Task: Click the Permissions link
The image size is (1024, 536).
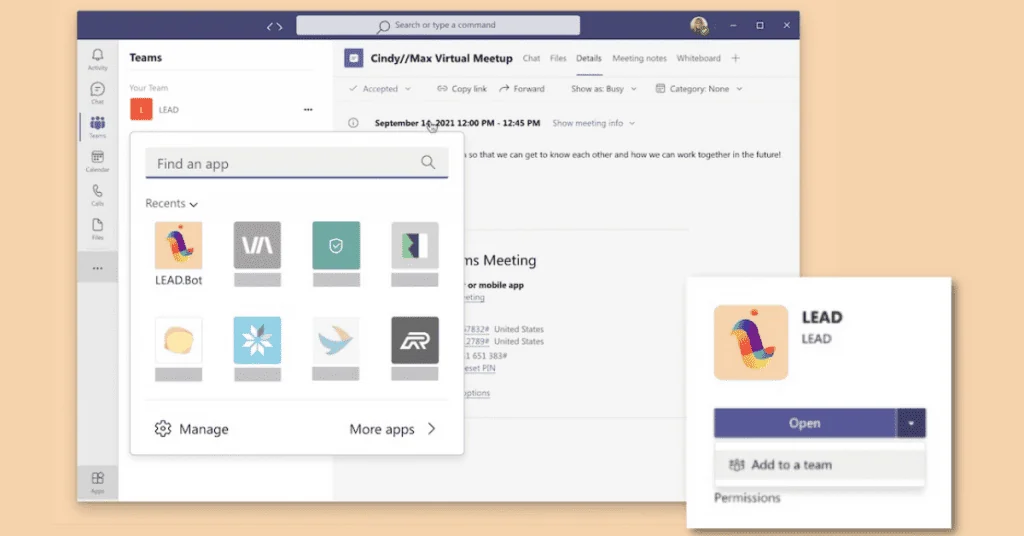Action: click(747, 498)
